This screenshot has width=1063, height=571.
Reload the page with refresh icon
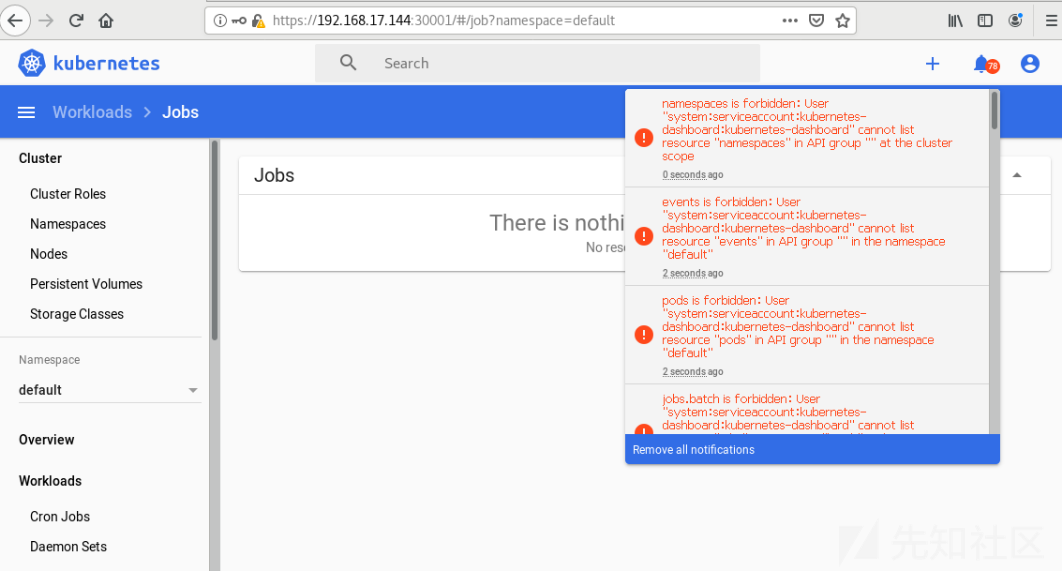(x=76, y=20)
